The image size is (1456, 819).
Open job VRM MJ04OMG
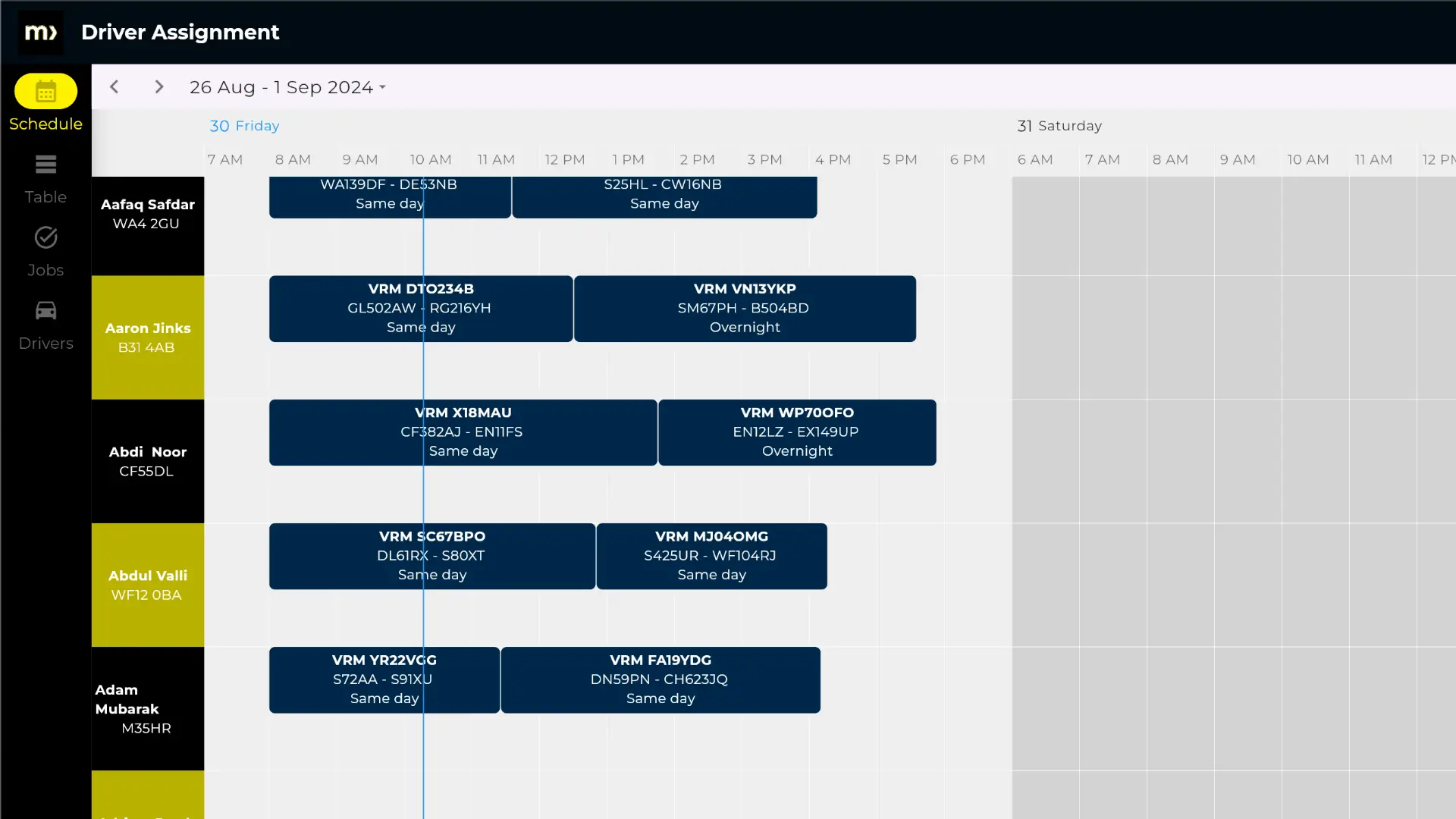(x=711, y=556)
